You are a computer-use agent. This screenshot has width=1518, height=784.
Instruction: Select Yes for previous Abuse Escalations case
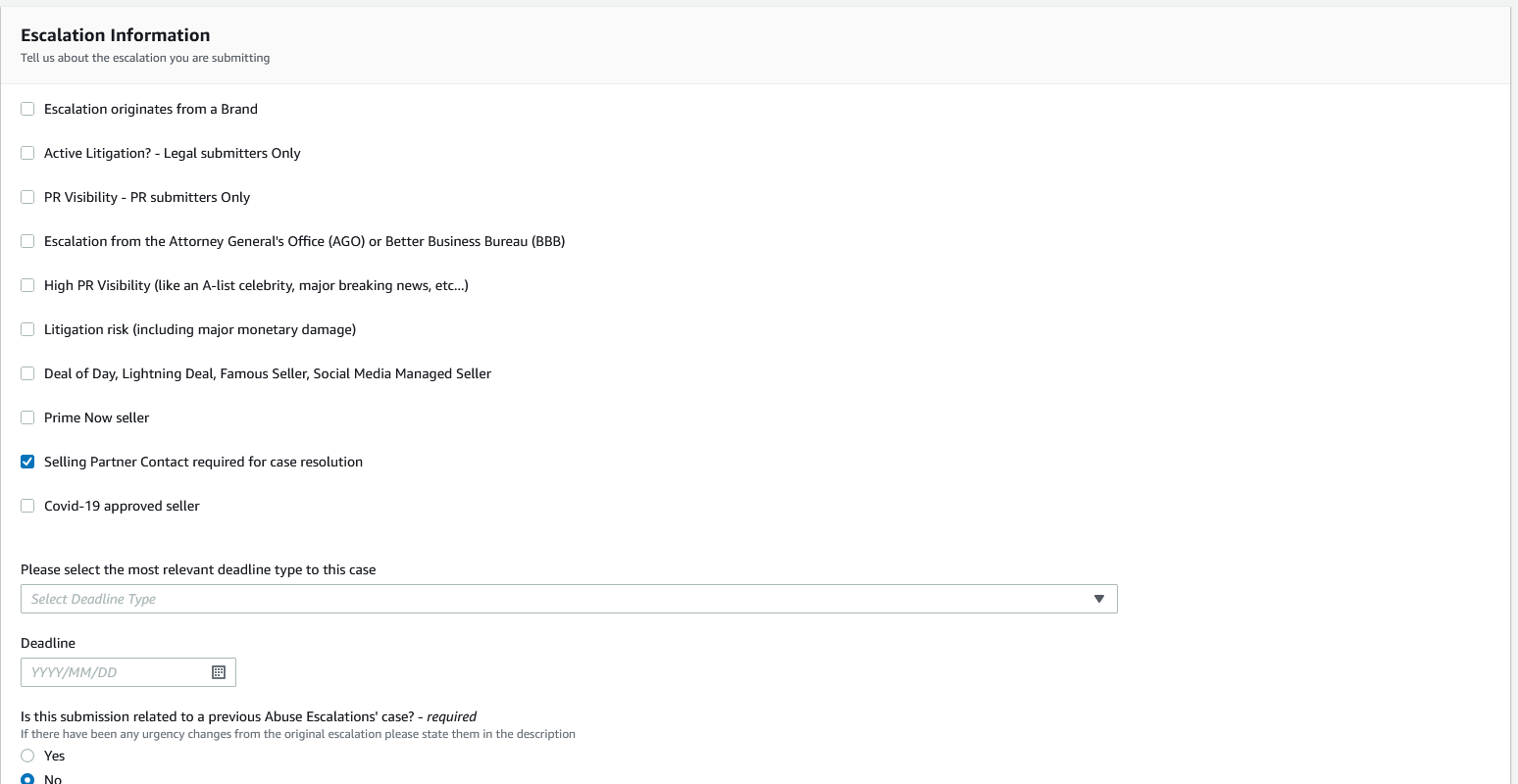27,756
